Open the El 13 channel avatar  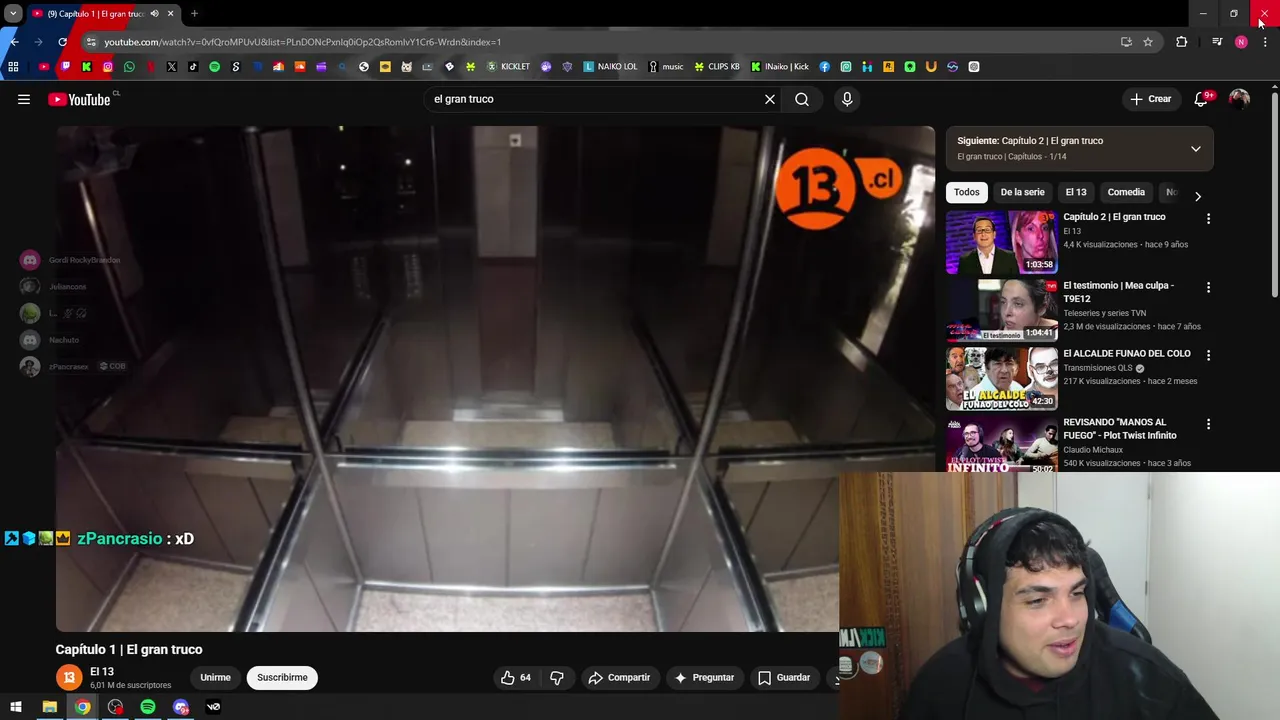click(x=69, y=677)
